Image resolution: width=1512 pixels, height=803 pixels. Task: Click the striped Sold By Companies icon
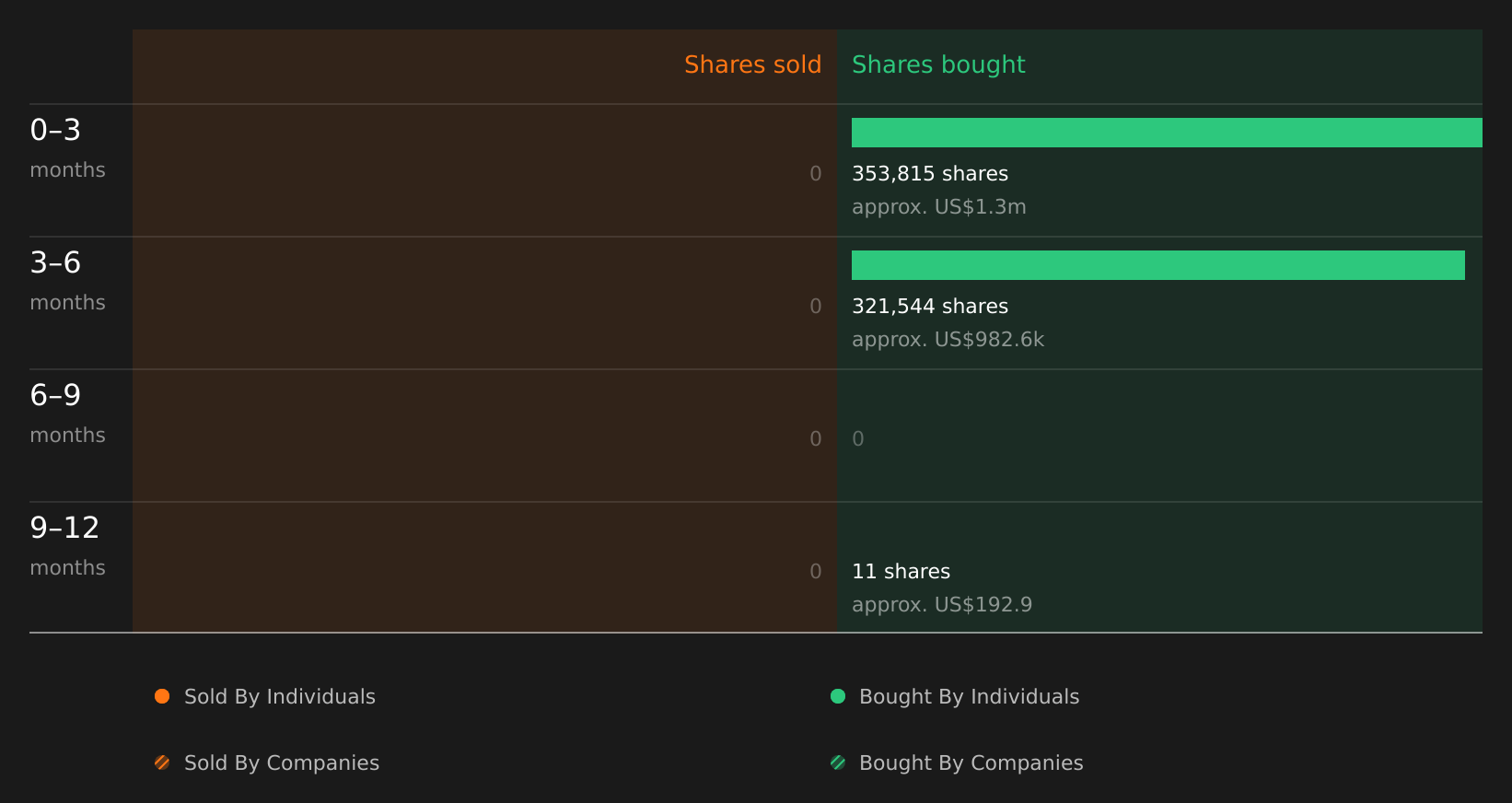click(x=162, y=762)
